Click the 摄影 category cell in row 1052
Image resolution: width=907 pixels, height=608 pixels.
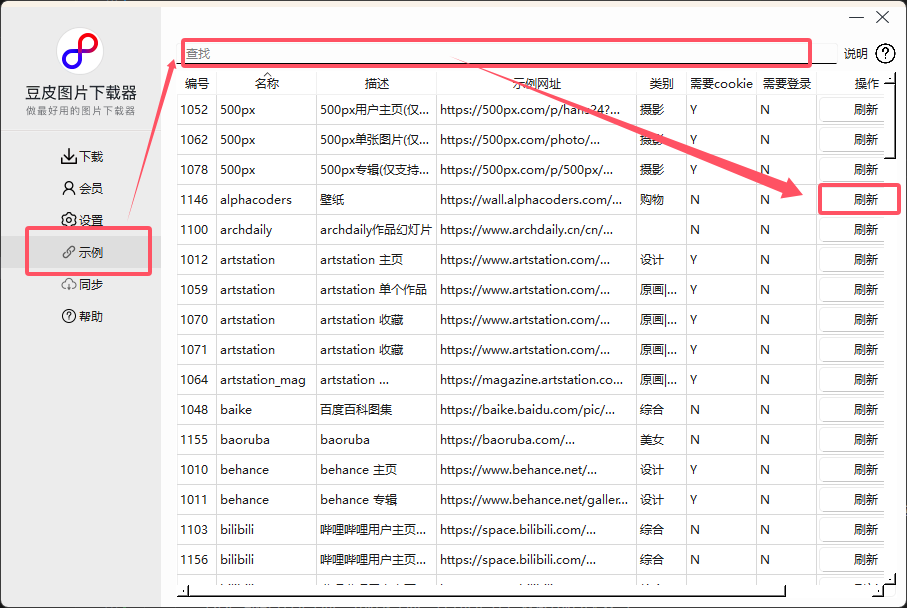[661, 110]
